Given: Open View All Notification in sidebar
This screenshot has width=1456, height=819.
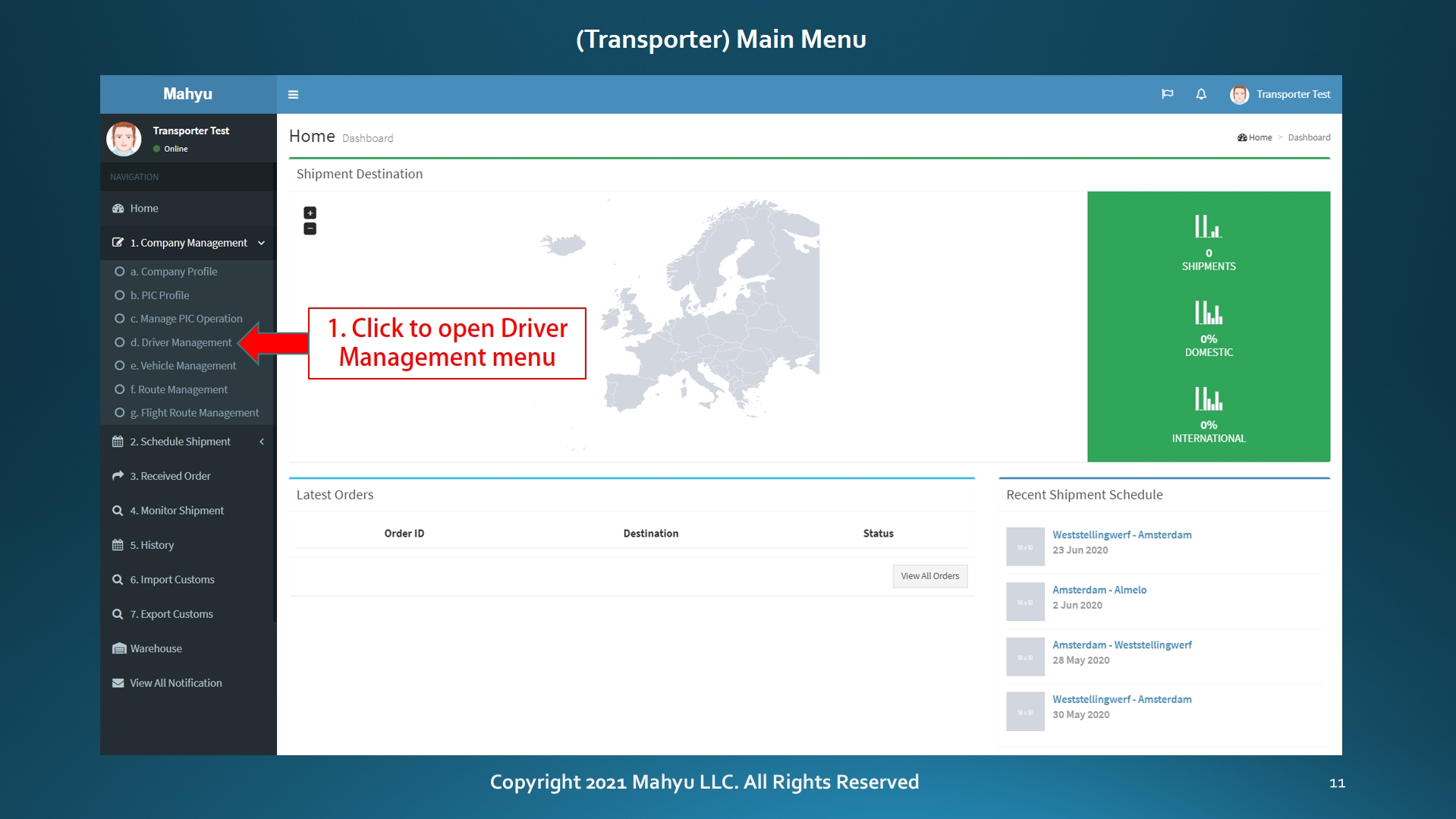Looking at the screenshot, I should point(175,683).
